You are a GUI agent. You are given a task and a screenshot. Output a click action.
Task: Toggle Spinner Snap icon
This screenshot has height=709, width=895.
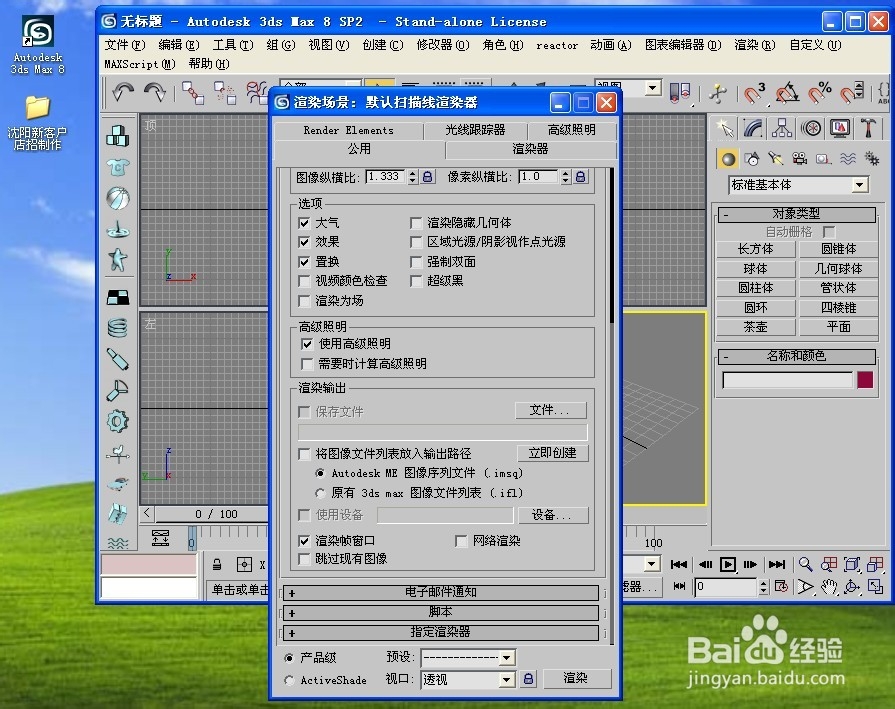click(x=852, y=92)
